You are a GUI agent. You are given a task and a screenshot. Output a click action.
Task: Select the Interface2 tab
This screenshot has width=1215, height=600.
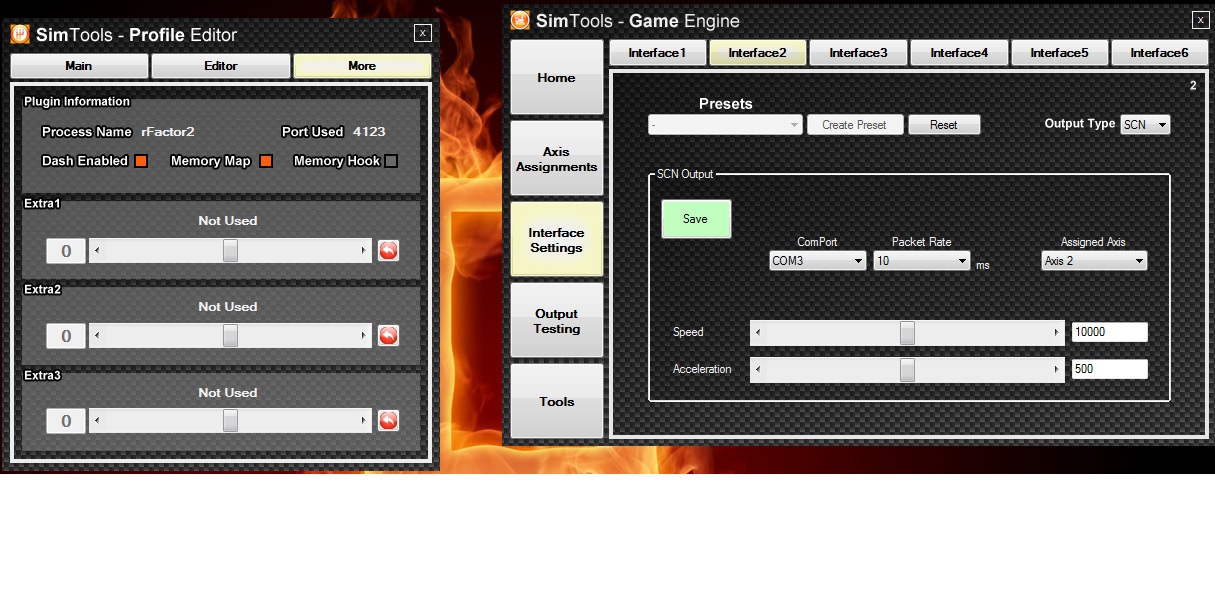[758, 53]
